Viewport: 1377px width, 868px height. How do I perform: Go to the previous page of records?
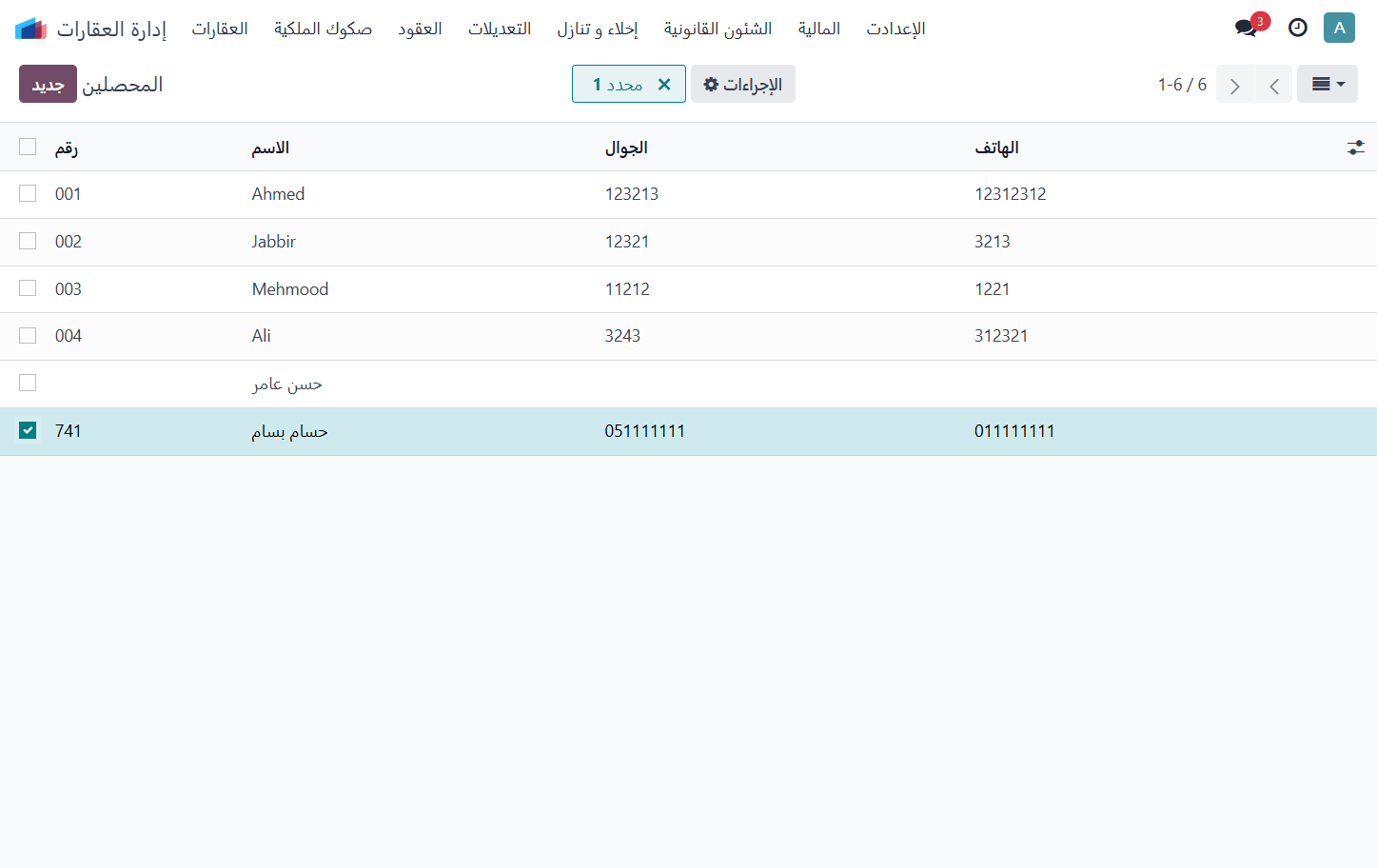click(1274, 85)
